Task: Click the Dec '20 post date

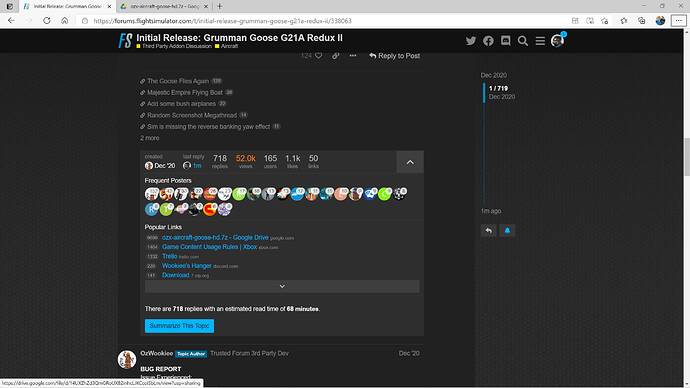Action: [x=409, y=353]
